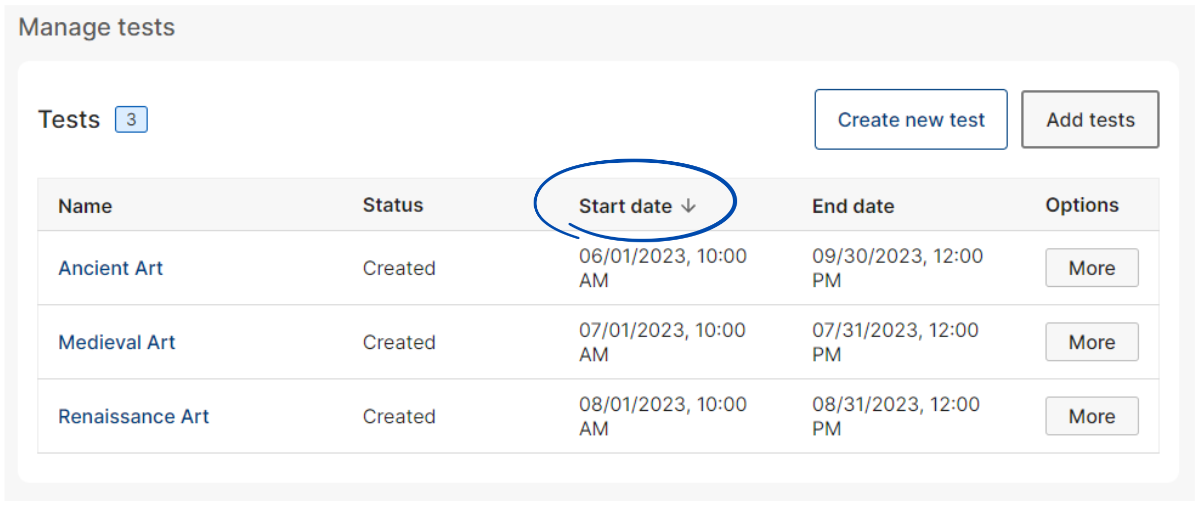Open the Medieval Art test link
1200x509 pixels.
point(117,342)
